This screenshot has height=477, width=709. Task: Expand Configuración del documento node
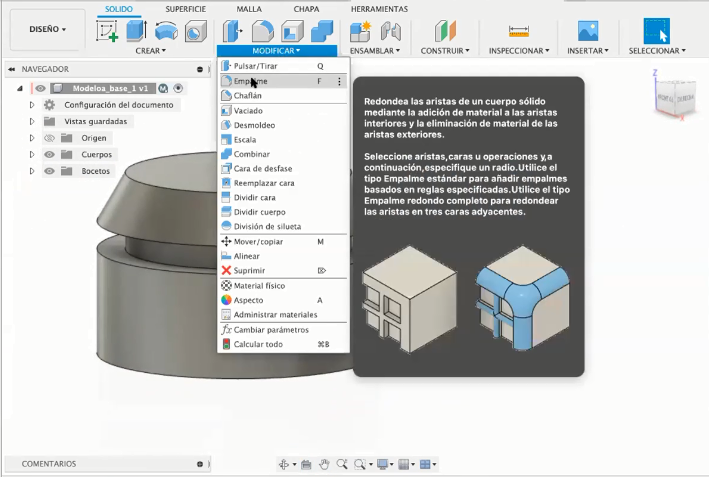tap(32, 105)
